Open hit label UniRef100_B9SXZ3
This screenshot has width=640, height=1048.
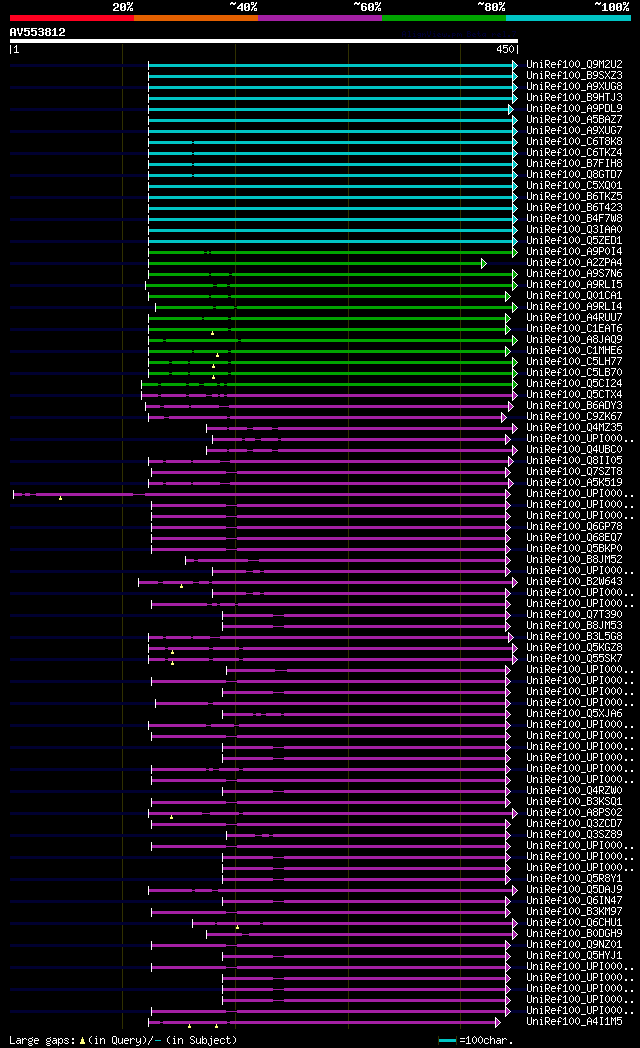click(574, 76)
